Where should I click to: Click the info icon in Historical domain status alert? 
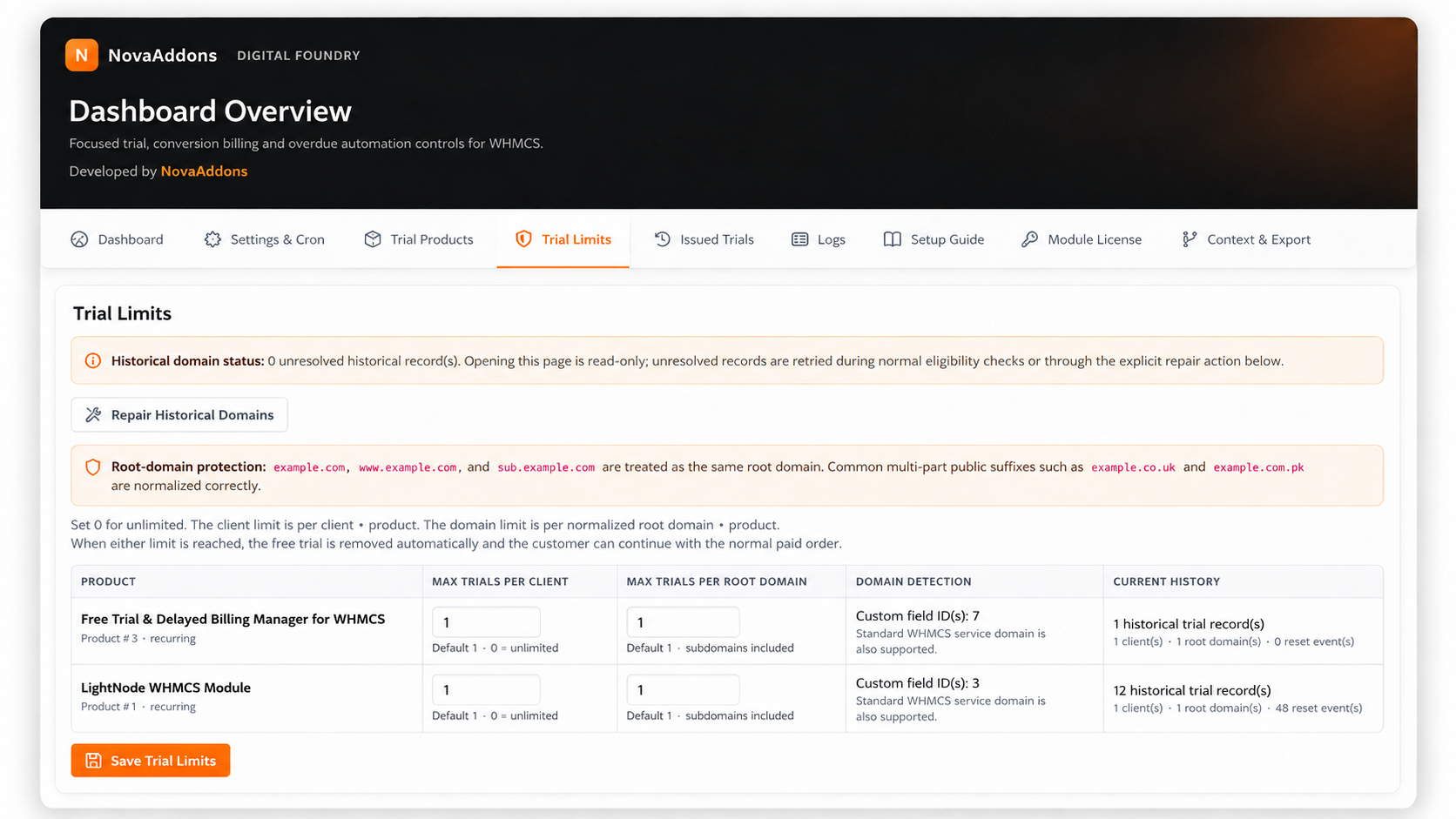pos(93,360)
